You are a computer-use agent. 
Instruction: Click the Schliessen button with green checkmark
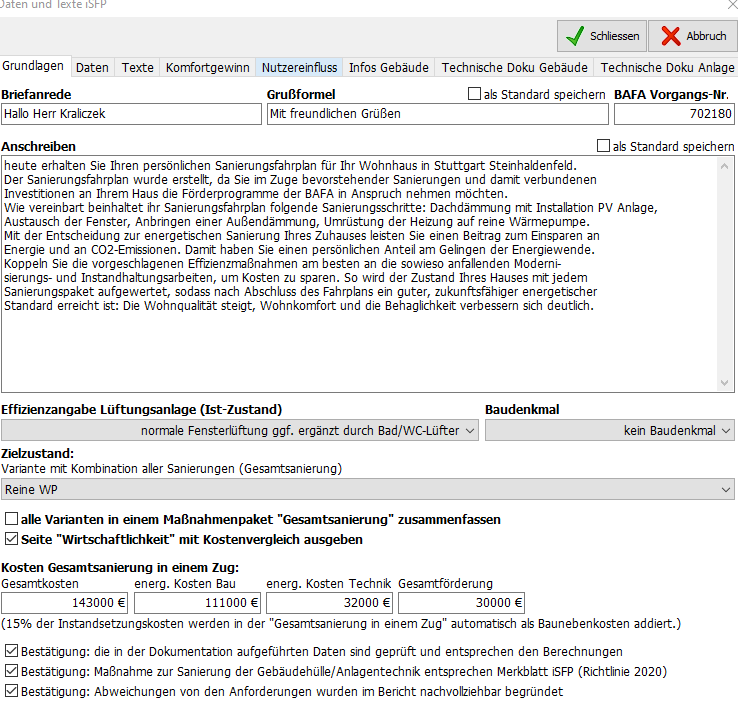(601, 36)
